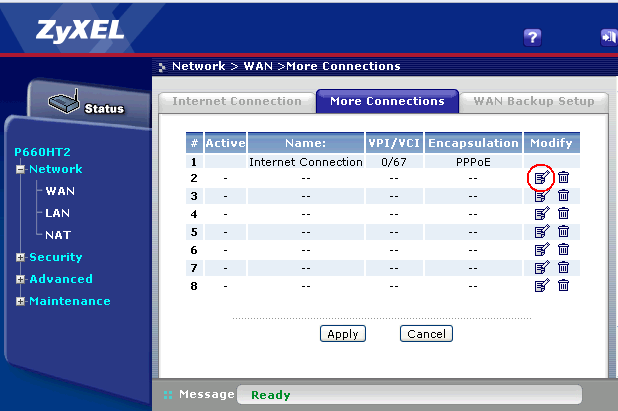618x411 pixels.
Task: Delete connection entry number 5
Action: [563, 232]
